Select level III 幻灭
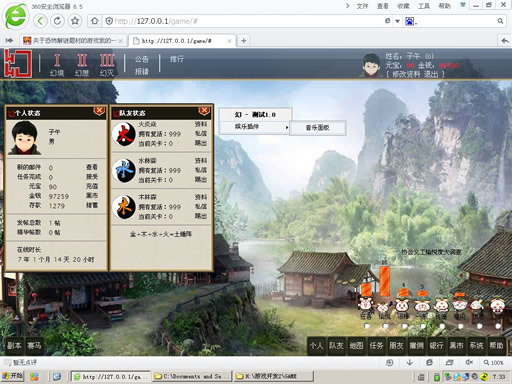Image resolution: width=512 pixels, height=384 pixels. [107, 65]
